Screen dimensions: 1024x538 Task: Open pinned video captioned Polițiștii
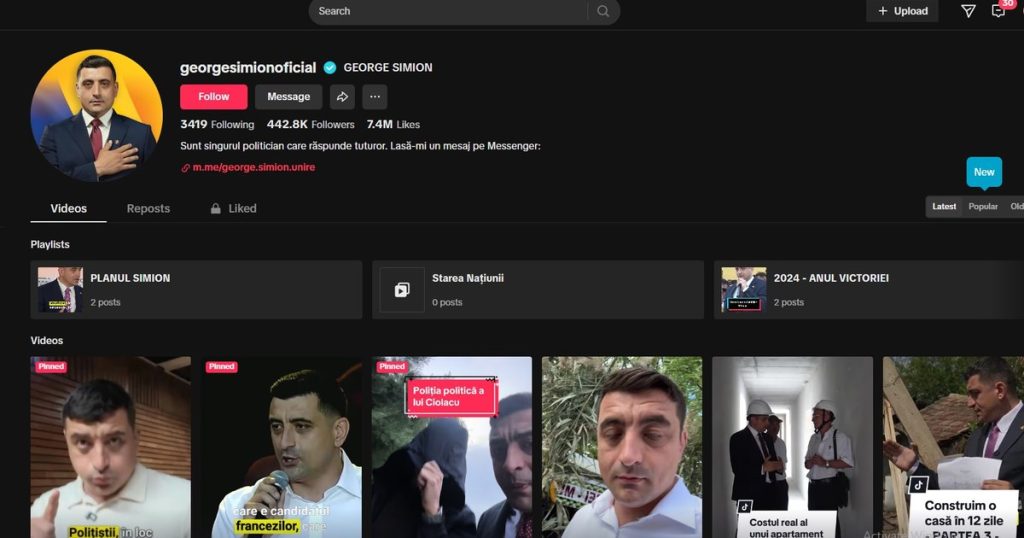pyautogui.click(x=110, y=447)
